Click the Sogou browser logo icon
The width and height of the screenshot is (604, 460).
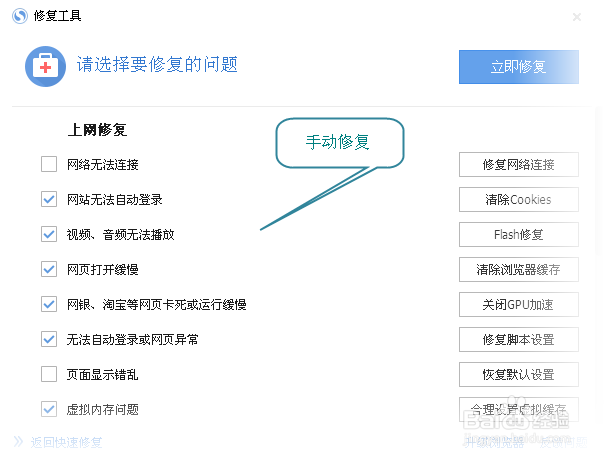tap(20, 16)
